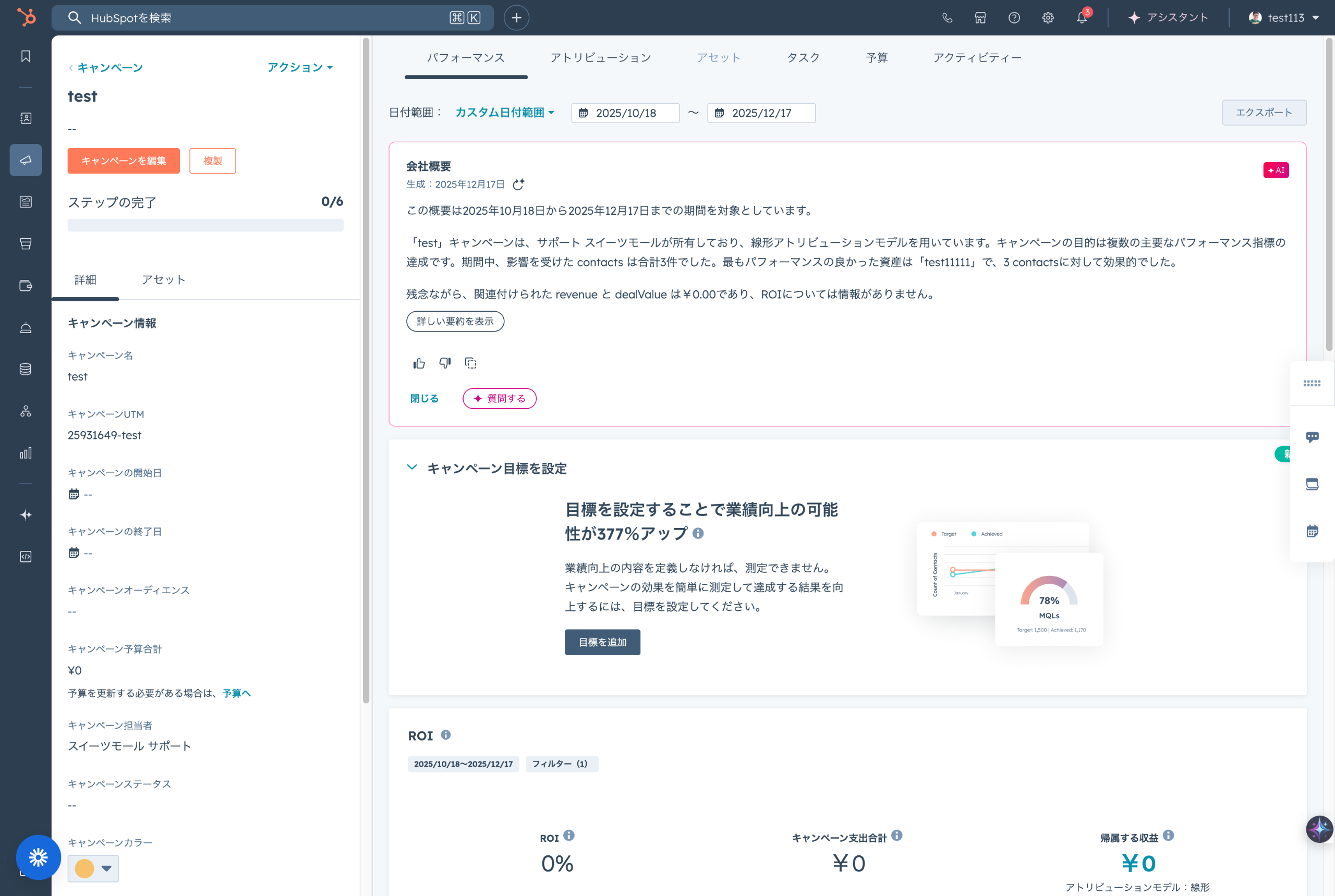
Task: Switch to the アトリビューション tab
Action: [x=600, y=58]
